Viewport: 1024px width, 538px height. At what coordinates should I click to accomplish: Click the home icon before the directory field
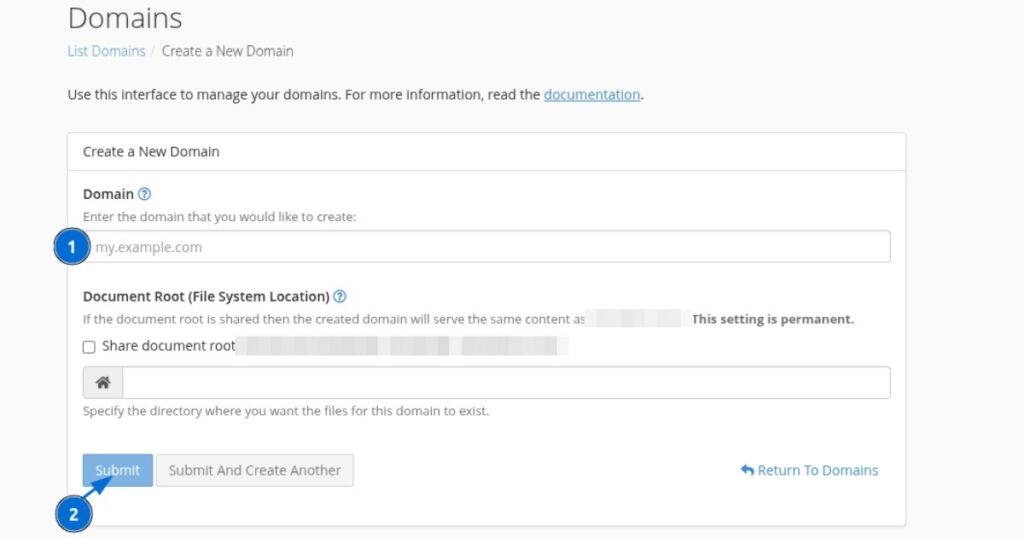(103, 383)
